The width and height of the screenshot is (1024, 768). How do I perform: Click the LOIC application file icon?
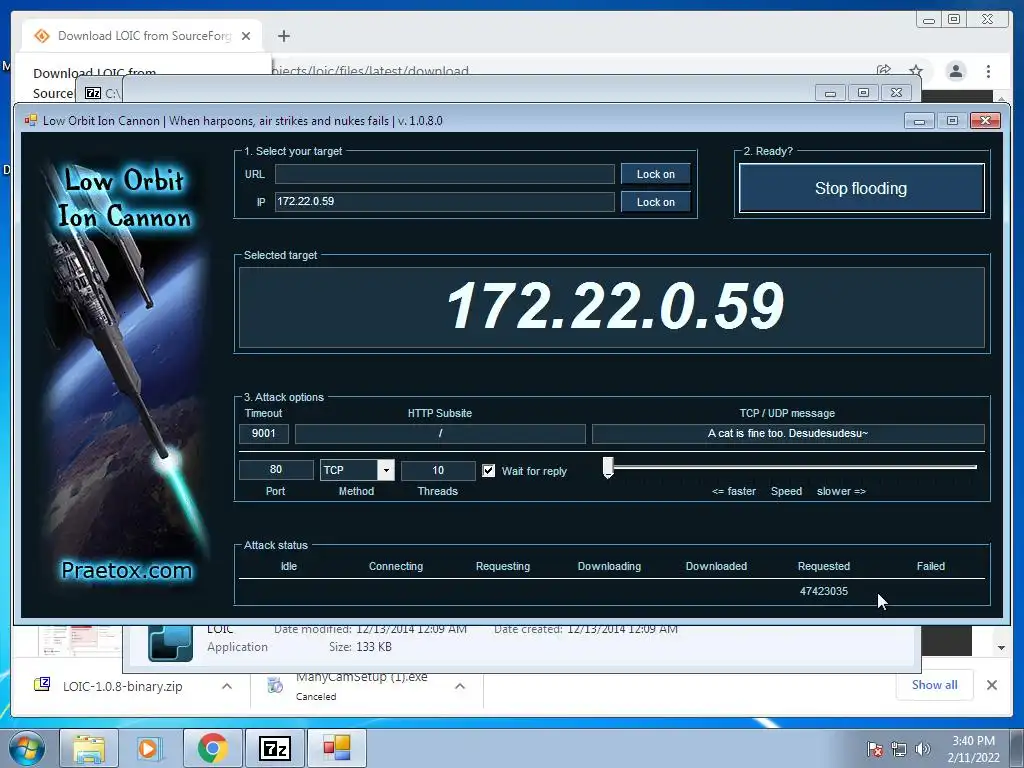(170, 643)
